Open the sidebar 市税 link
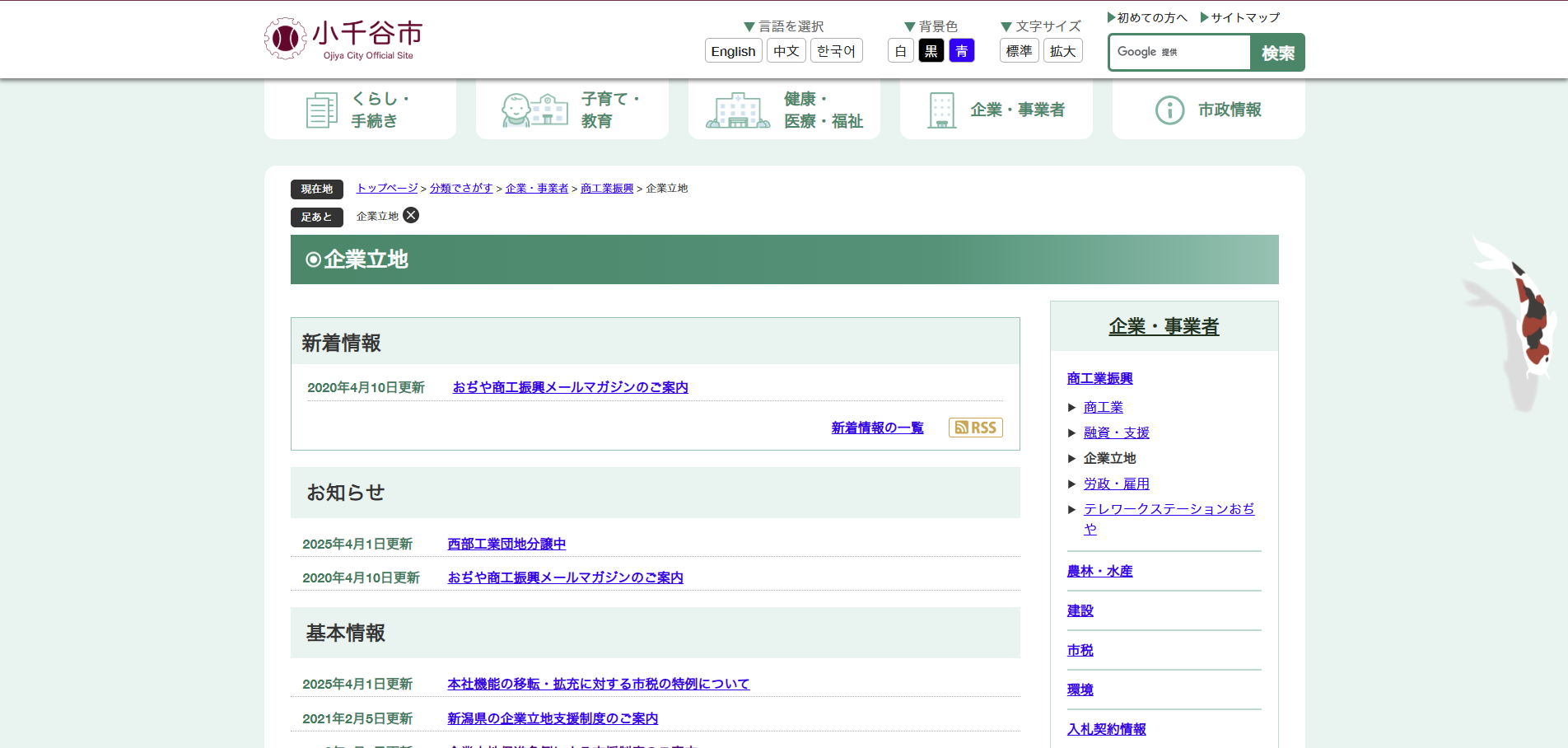The width and height of the screenshot is (1568, 748). click(1080, 650)
